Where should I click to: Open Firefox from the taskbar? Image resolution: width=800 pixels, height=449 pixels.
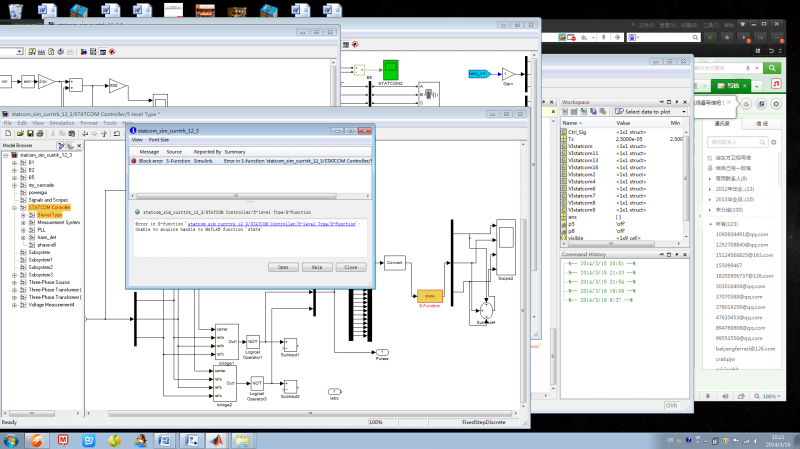(x=36, y=439)
